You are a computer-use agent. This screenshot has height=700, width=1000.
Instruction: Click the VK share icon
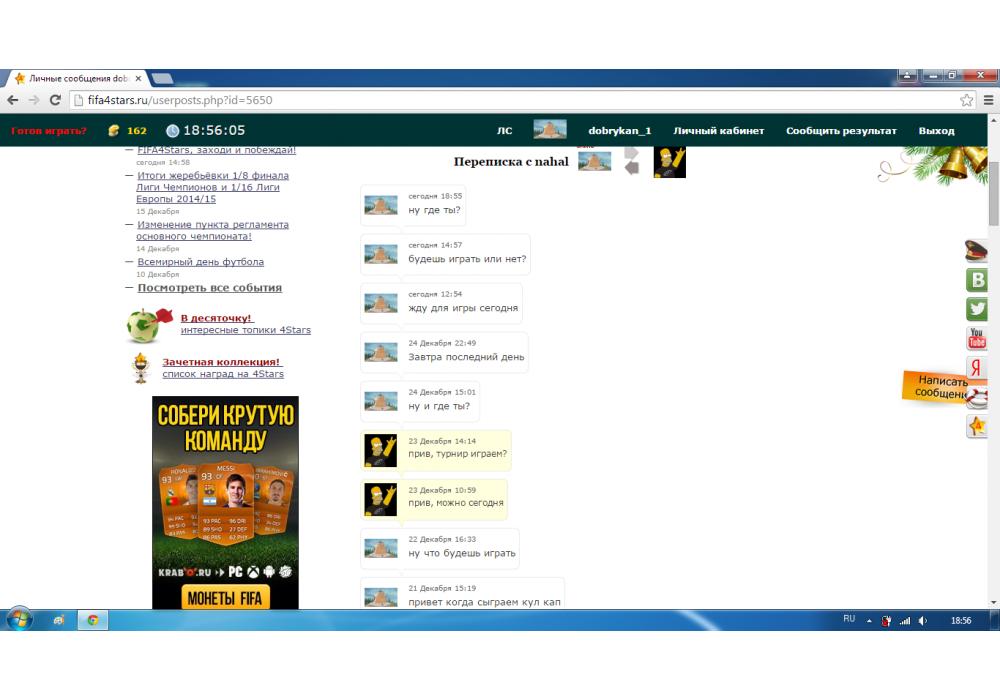pyautogui.click(x=977, y=280)
